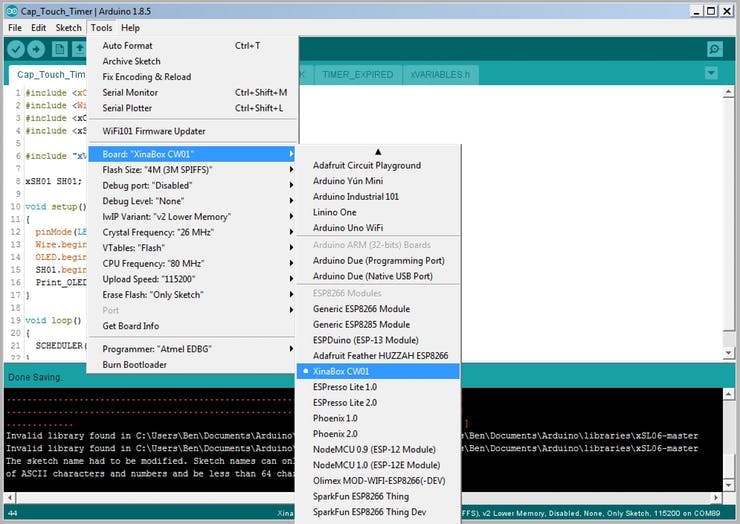Image resolution: width=740 pixels, height=524 pixels.
Task: Open the Sketch menu
Action: (x=68, y=28)
